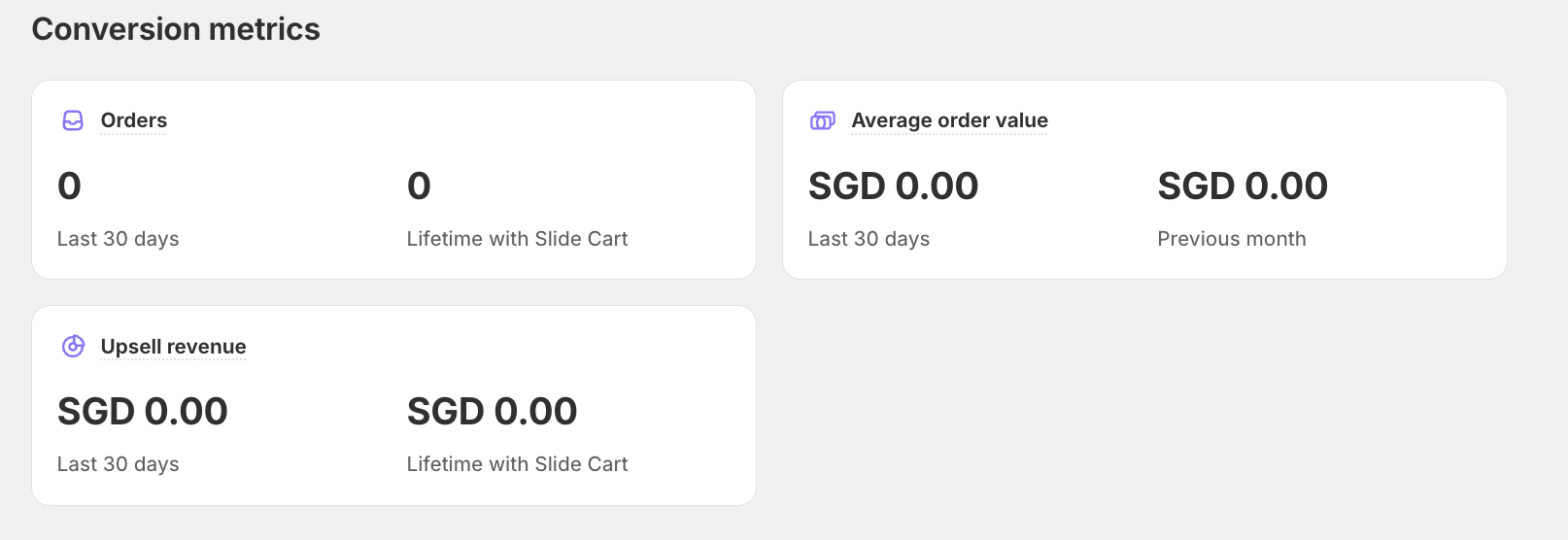
Task: Click the Orders inbox icon
Action: coord(73,120)
